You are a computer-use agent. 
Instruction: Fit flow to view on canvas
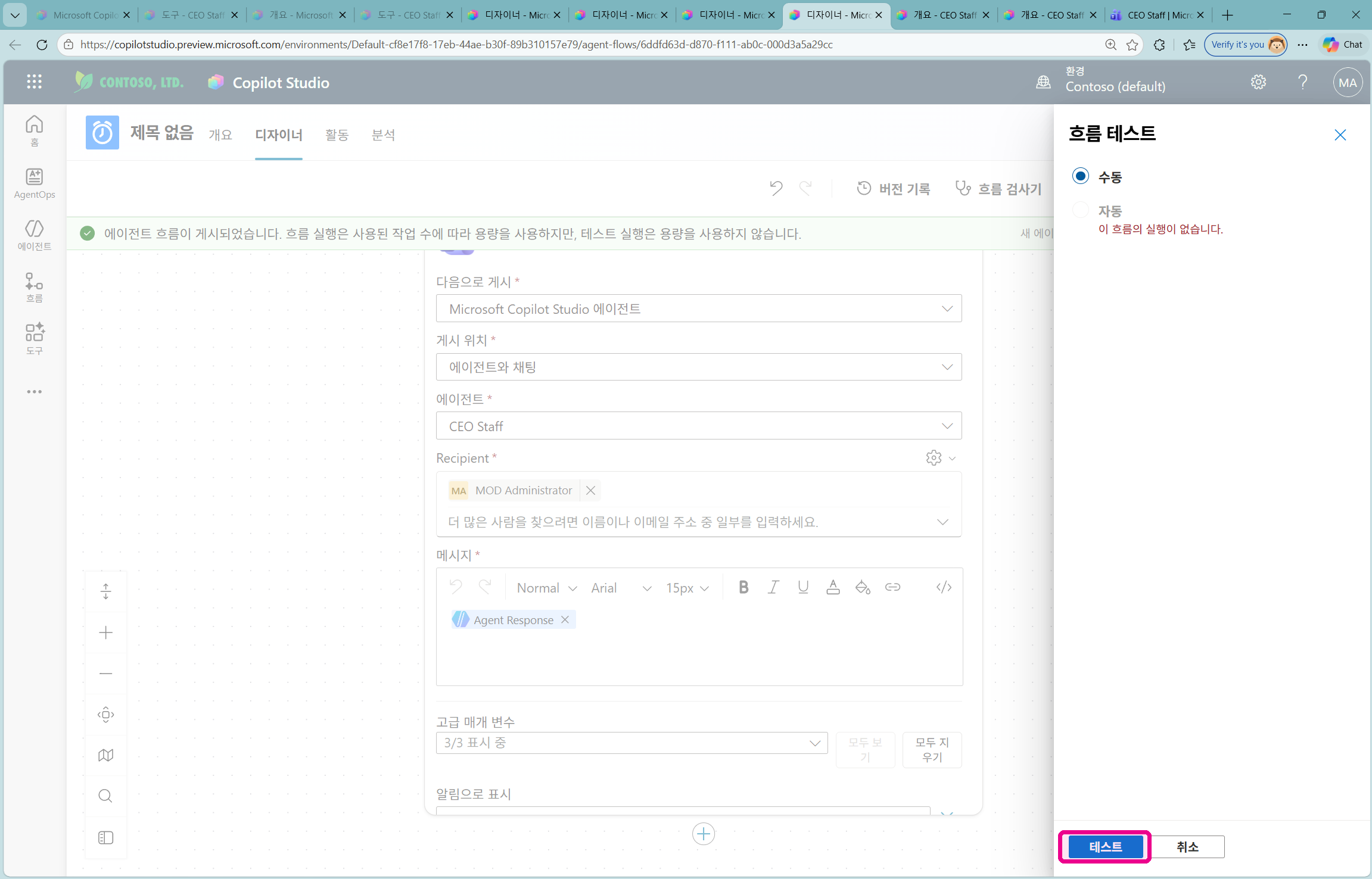pyautogui.click(x=105, y=715)
